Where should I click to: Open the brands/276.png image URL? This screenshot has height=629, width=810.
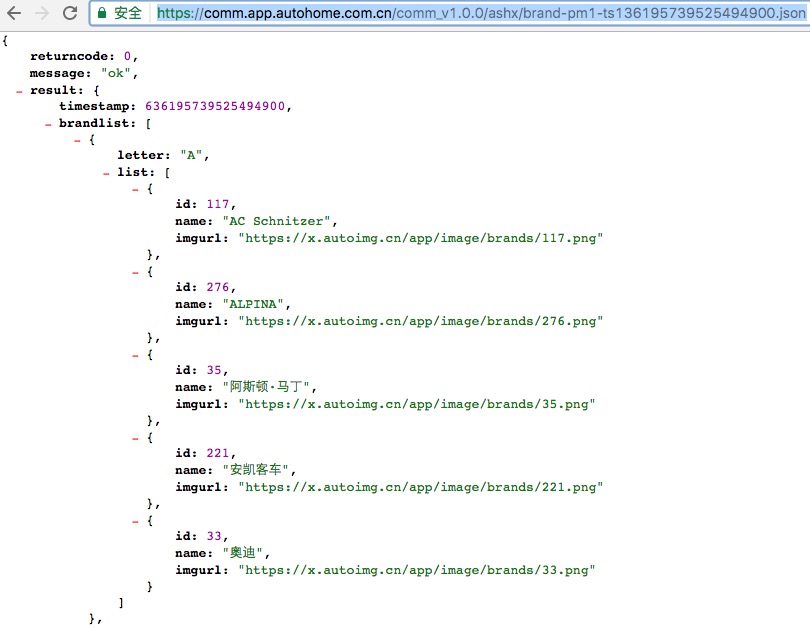click(x=420, y=321)
